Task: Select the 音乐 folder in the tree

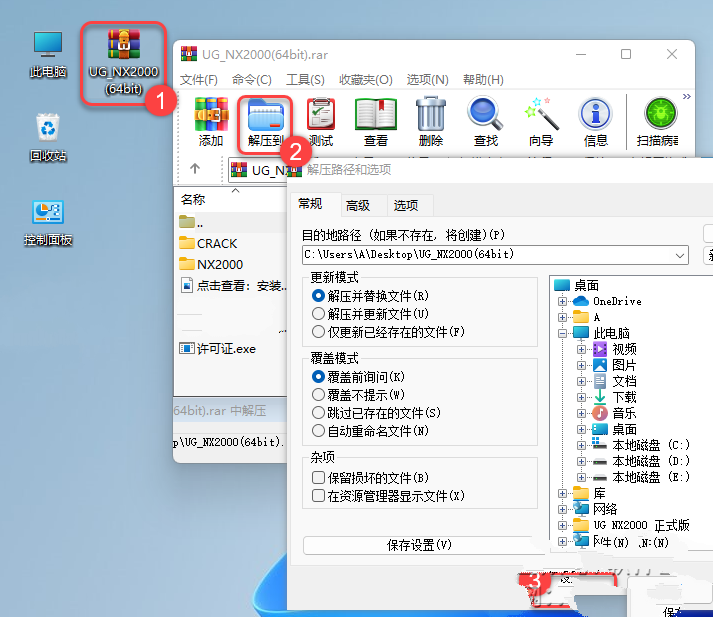Action: point(614,413)
